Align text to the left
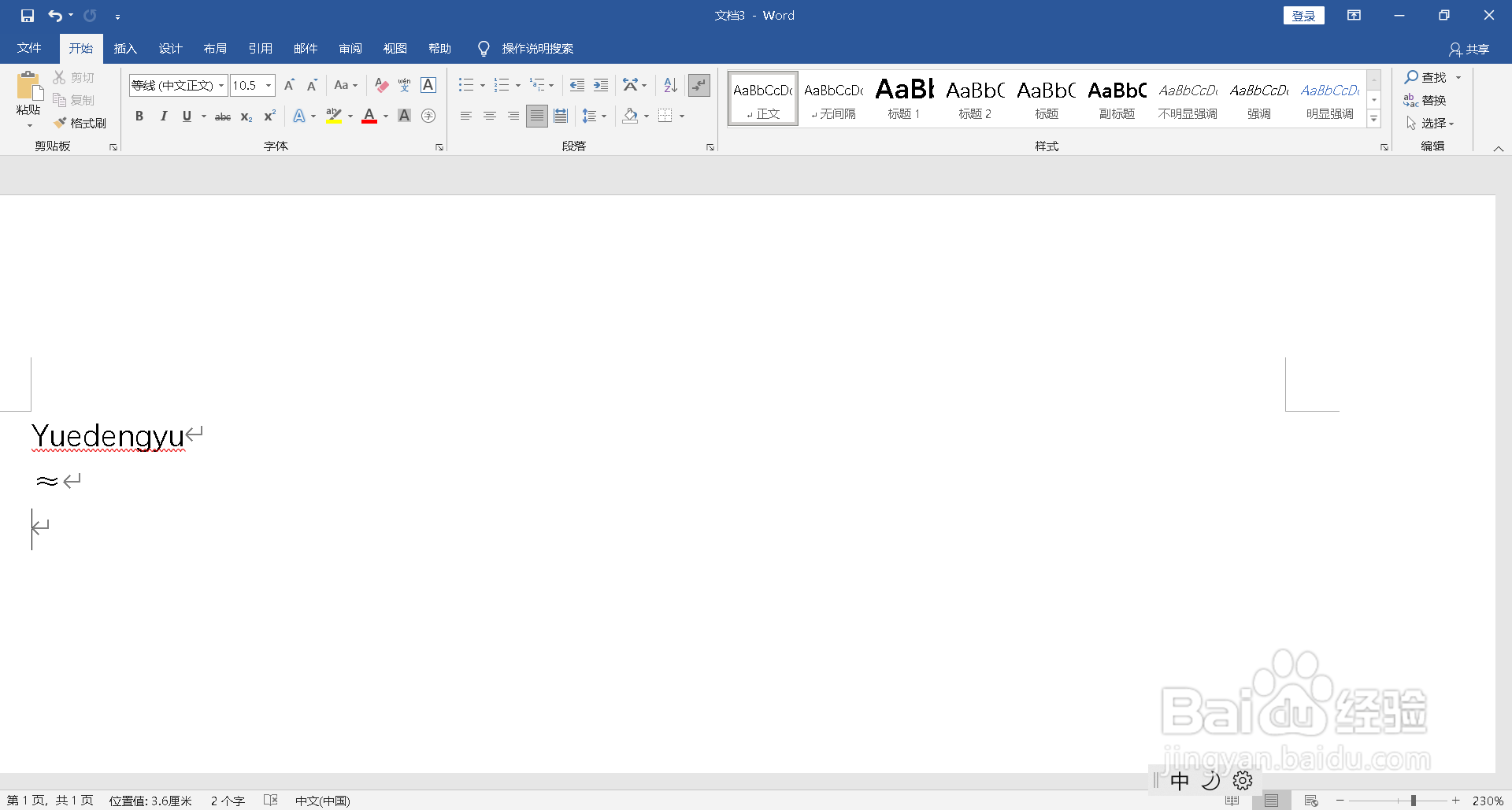The image size is (1512, 810). (x=466, y=117)
